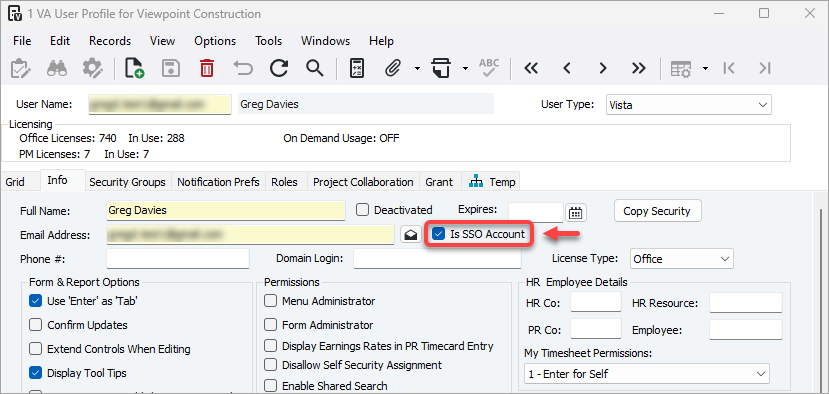Screen dimensions: 829x394
Task: Go to first record double-left chevron
Action: tap(531, 68)
